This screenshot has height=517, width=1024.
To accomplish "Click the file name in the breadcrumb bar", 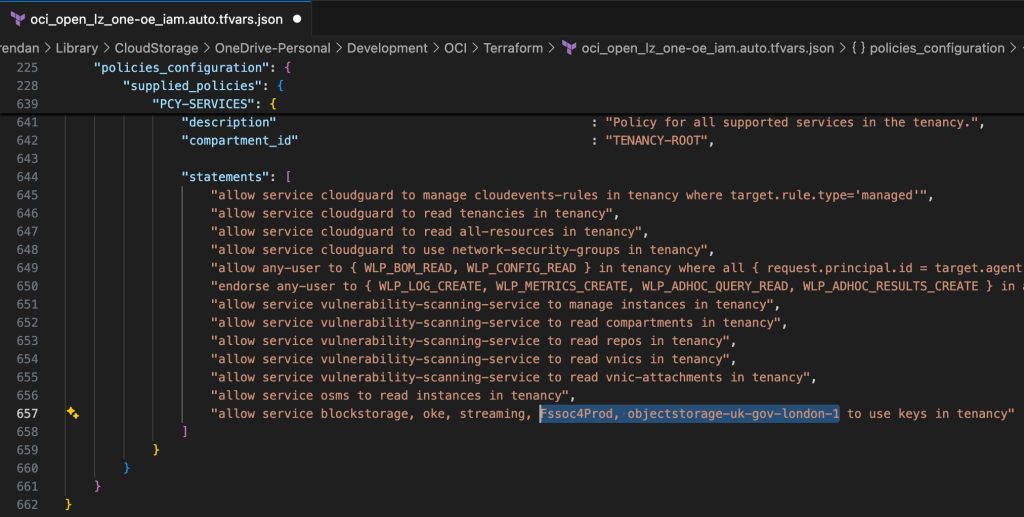I will (707, 48).
